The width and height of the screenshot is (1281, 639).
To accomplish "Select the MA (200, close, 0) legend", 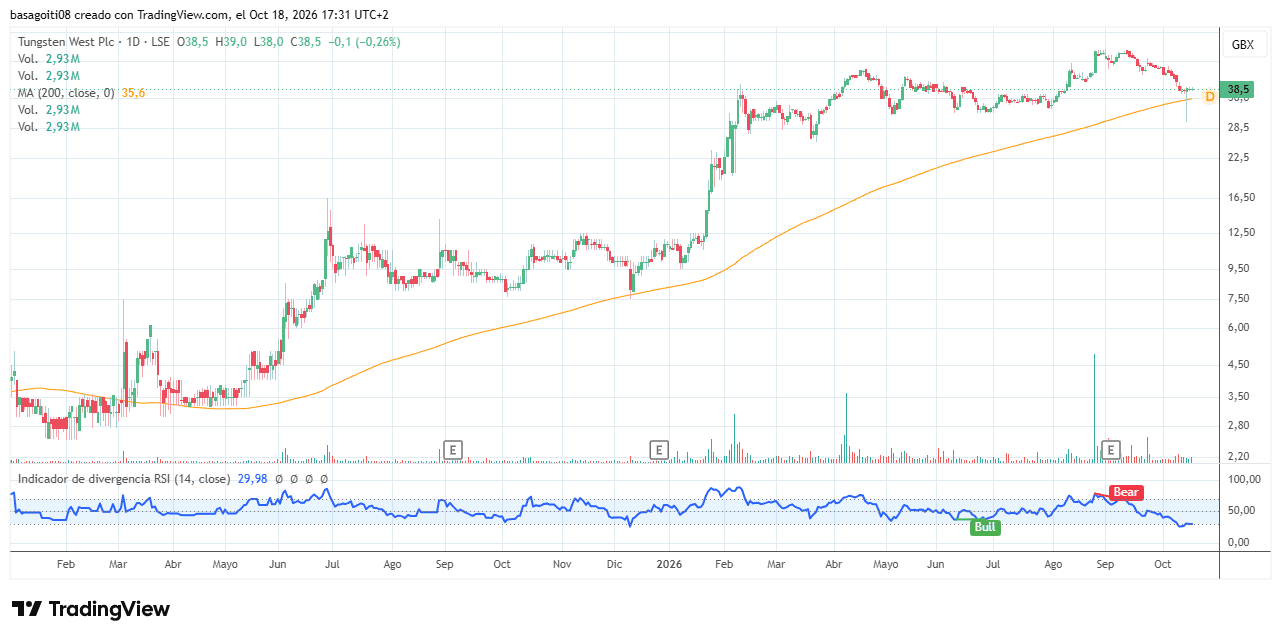I will [66, 93].
